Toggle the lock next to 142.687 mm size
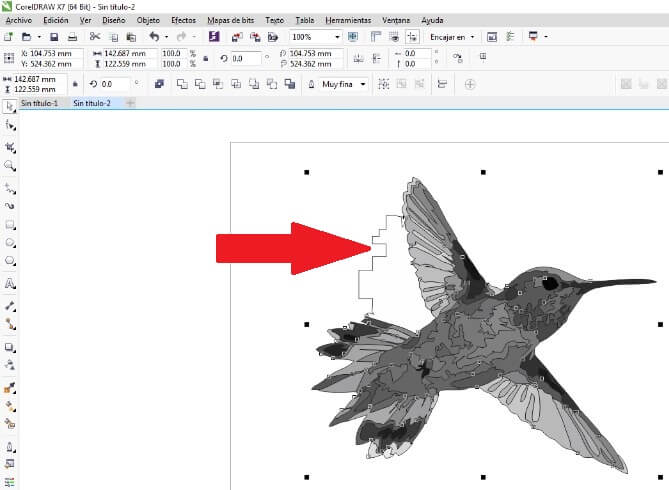 tap(76, 84)
